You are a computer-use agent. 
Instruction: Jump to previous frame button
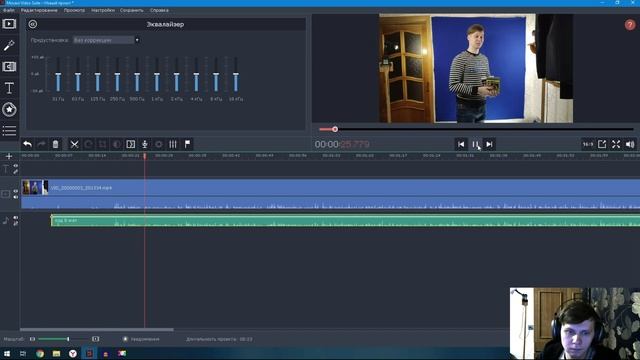tap(461, 144)
